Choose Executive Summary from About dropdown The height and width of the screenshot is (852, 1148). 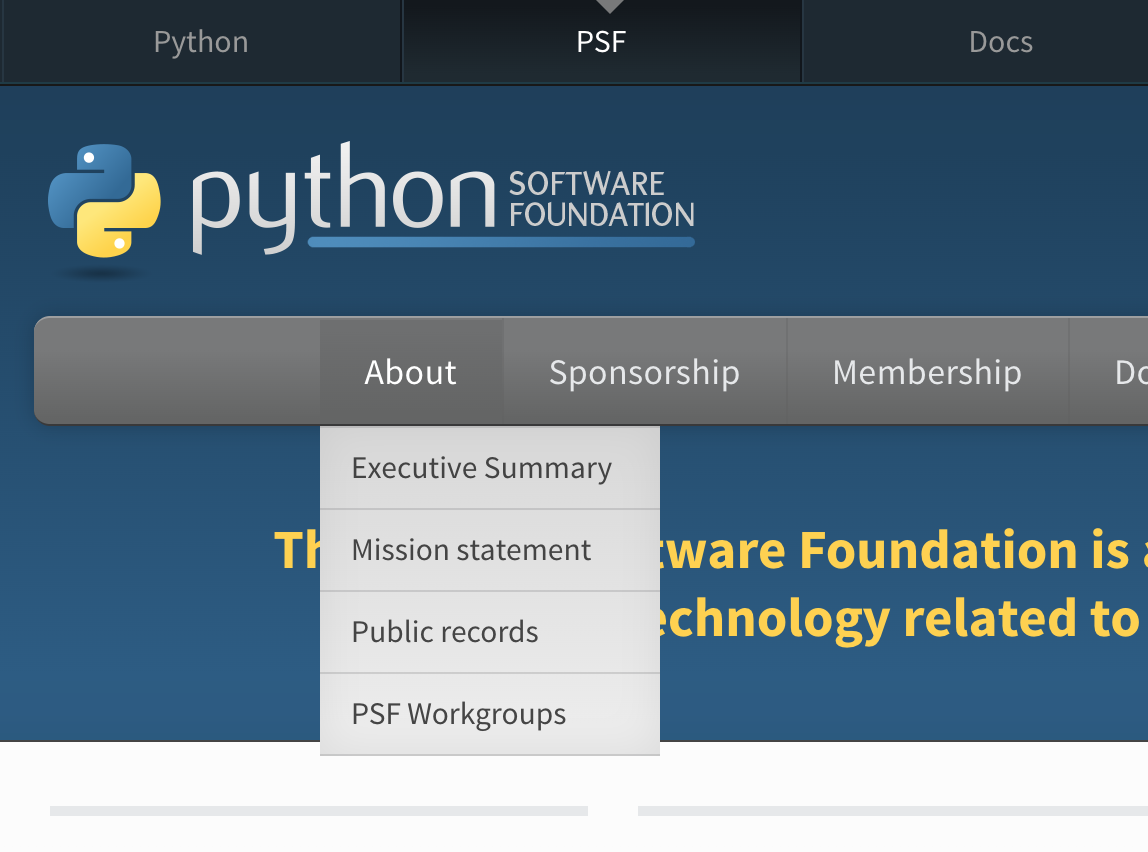[490, 468]
